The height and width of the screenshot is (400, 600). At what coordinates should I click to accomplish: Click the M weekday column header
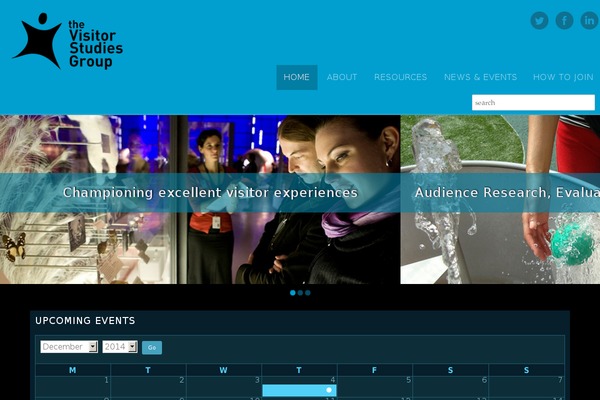click(73, 370)
